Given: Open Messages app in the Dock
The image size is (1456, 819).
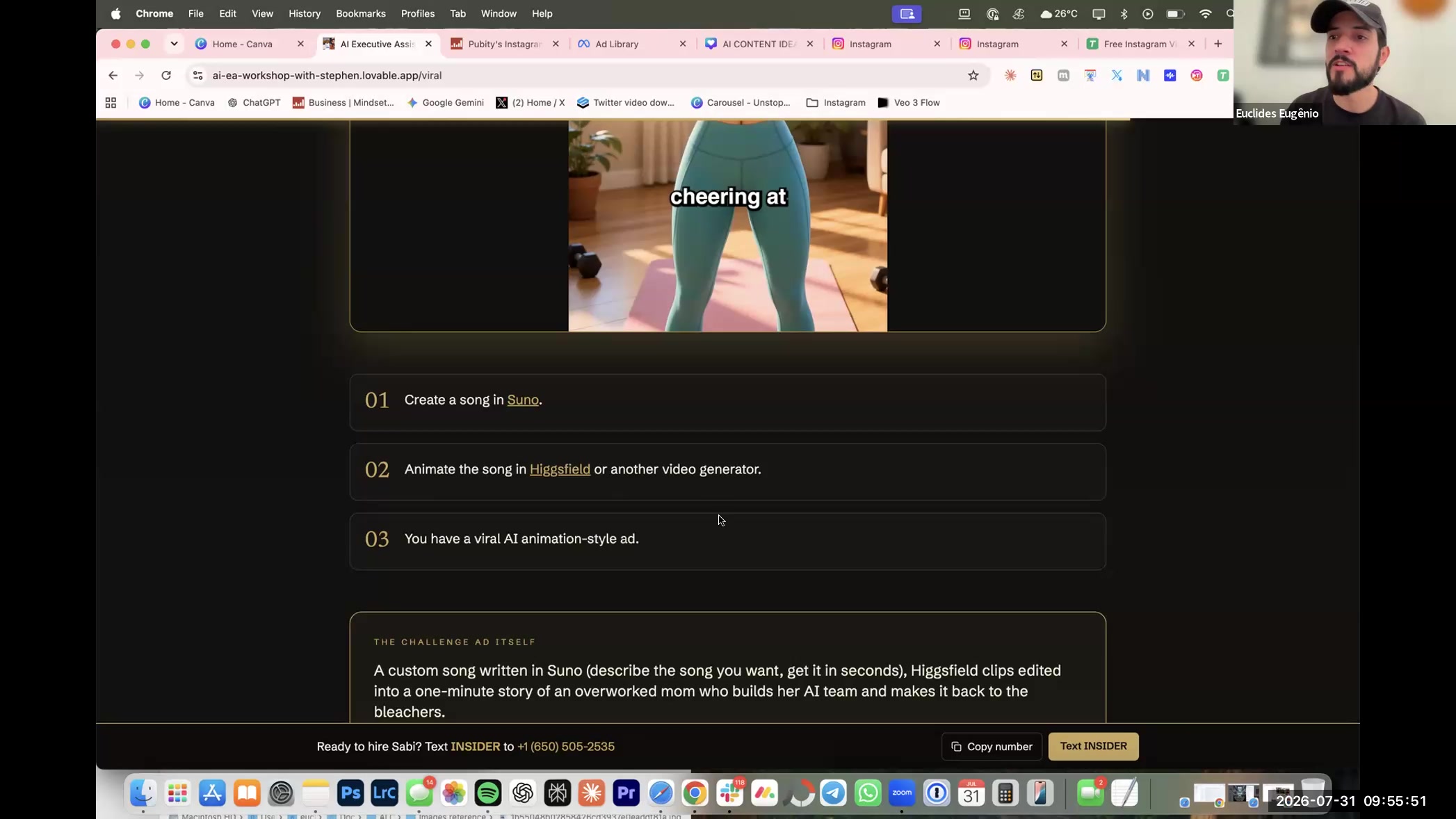Looking at the screenshot, I should point(419,793).
